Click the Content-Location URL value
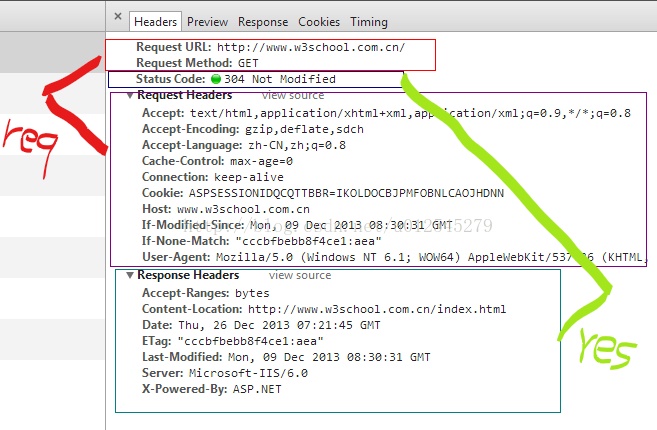Image resolution: width=657 pixels, height=430 pixels. 377,309
